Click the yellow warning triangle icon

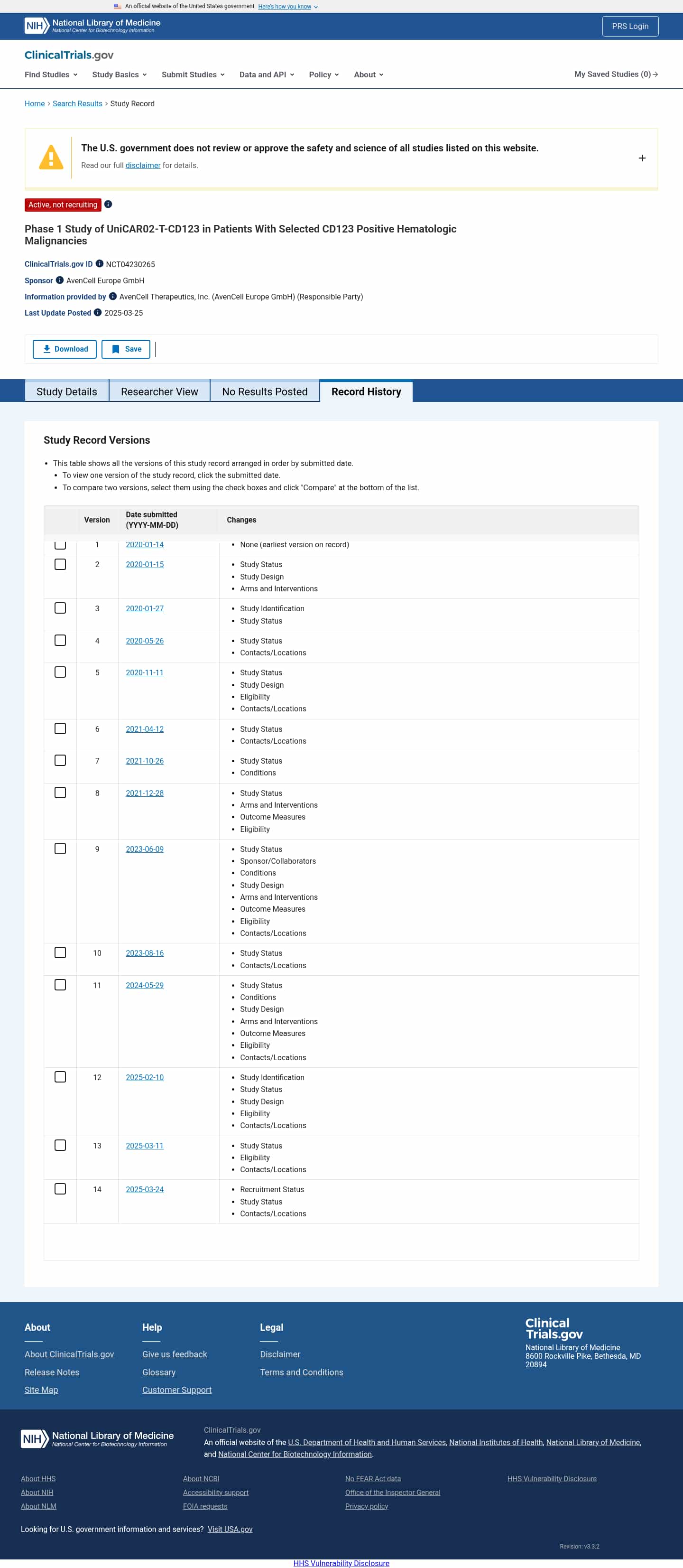click(51, 158)
